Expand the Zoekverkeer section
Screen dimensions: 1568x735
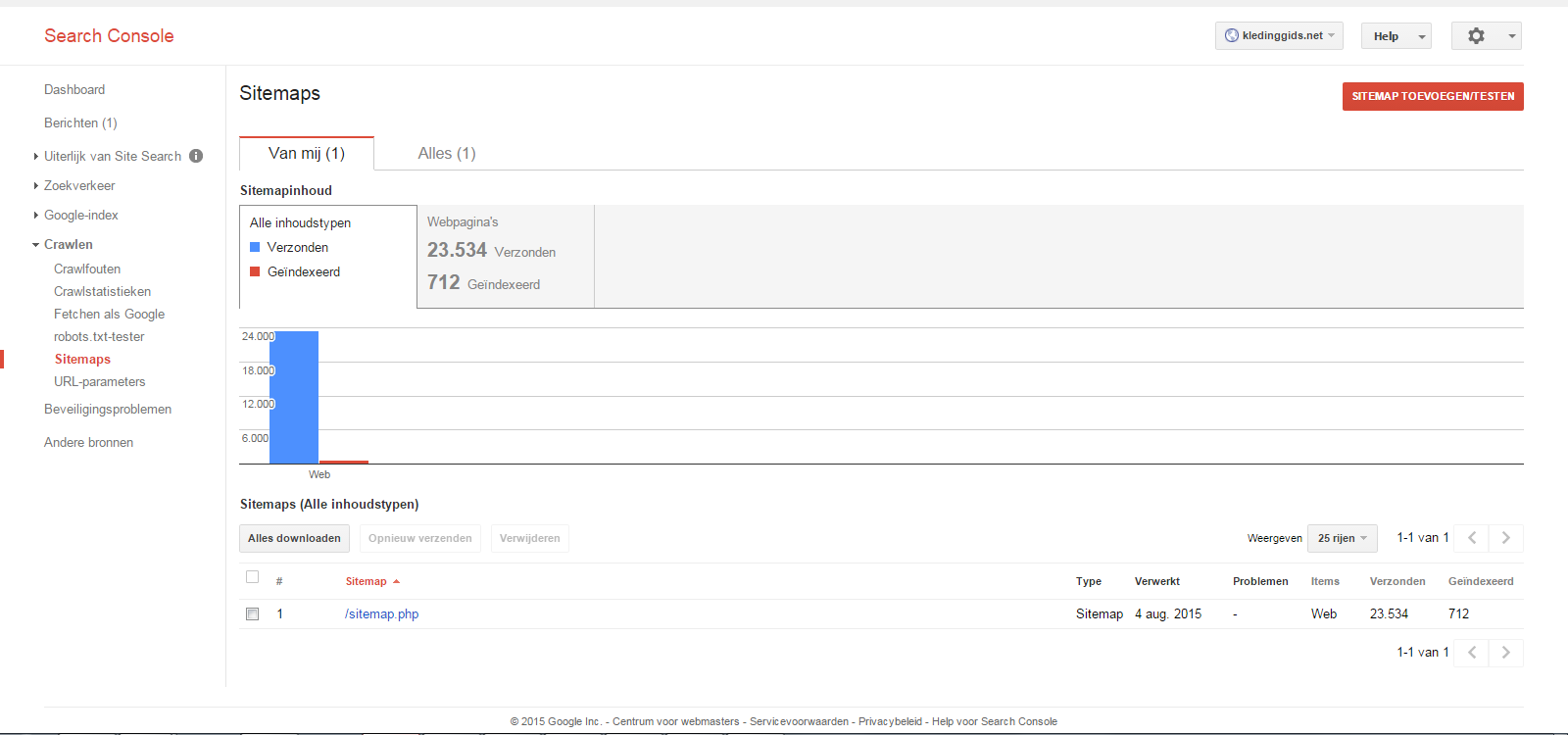(x=36, y=185)
